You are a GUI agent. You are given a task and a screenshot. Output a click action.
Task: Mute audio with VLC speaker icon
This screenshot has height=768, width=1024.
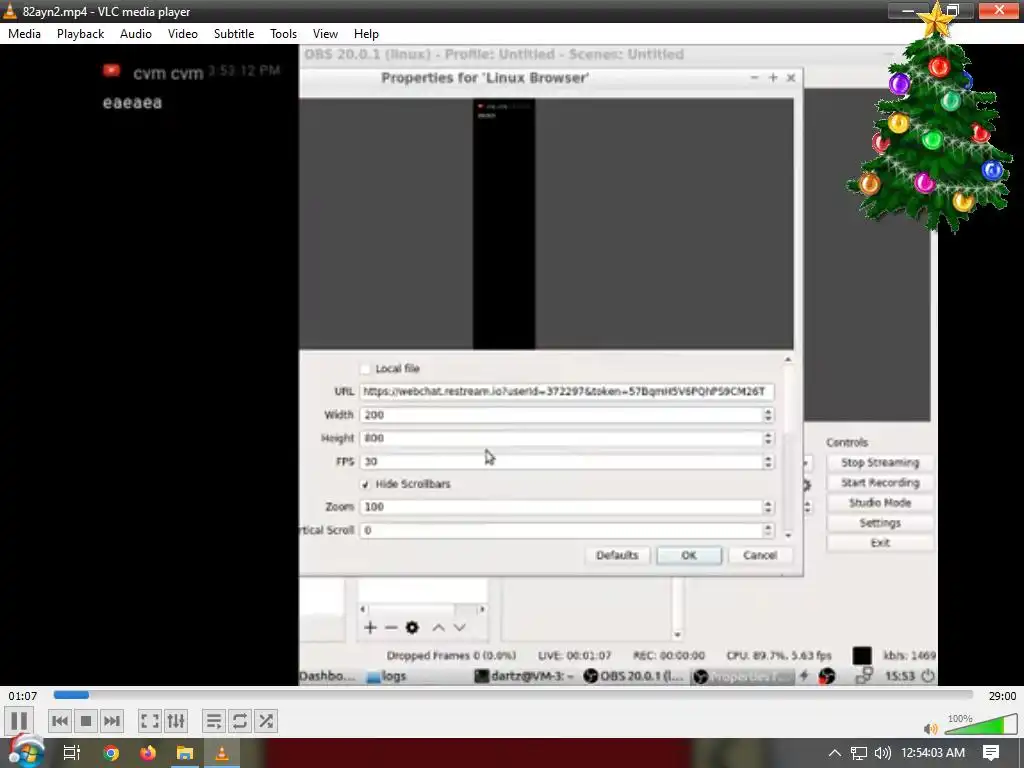[931, 728]
